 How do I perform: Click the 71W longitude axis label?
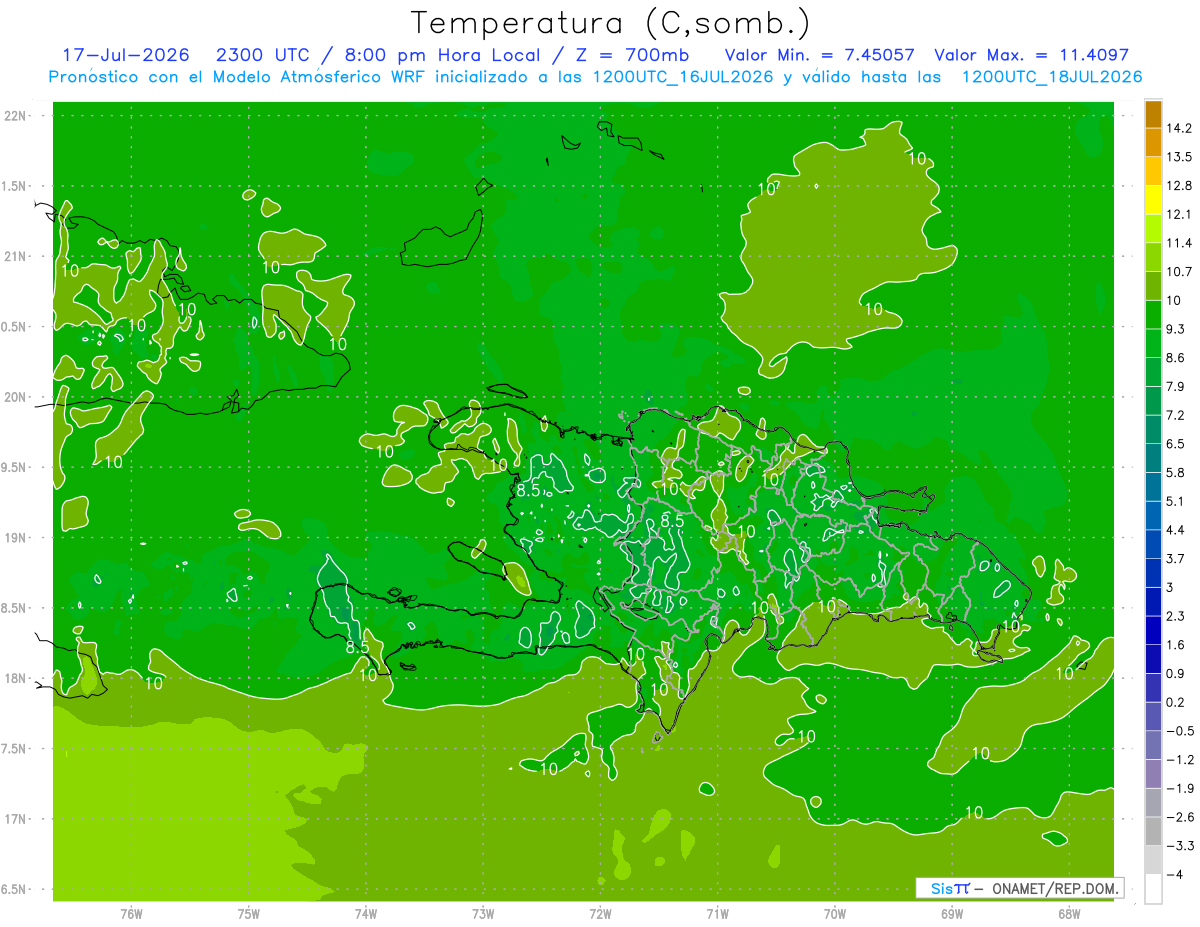point(717,913)
